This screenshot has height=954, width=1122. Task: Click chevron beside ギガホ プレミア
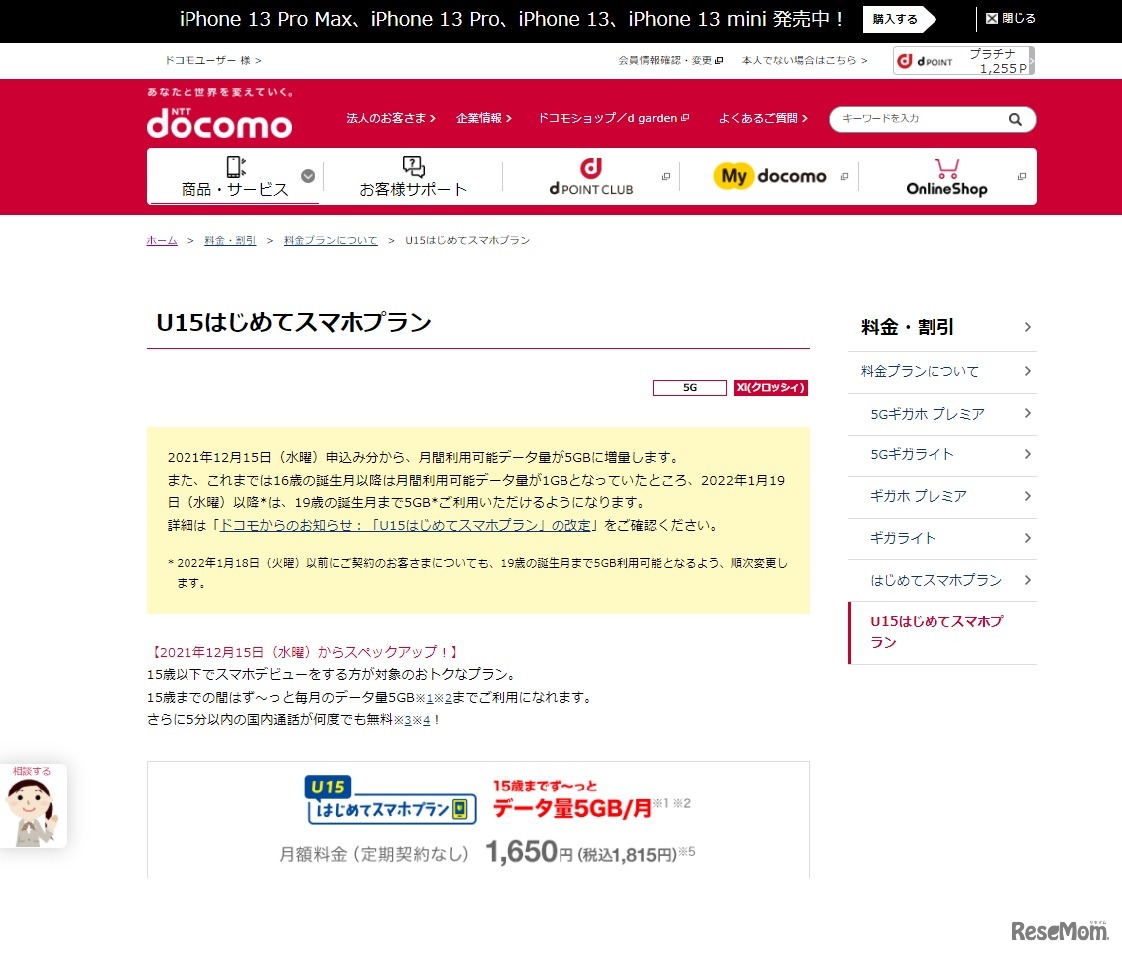[x=1028, y=496]
